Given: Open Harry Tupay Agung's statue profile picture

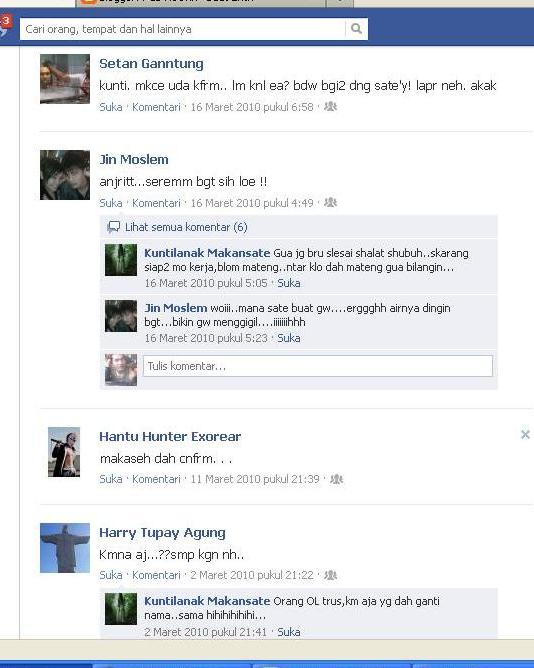Looking at the screenshot, I should 65,548.
